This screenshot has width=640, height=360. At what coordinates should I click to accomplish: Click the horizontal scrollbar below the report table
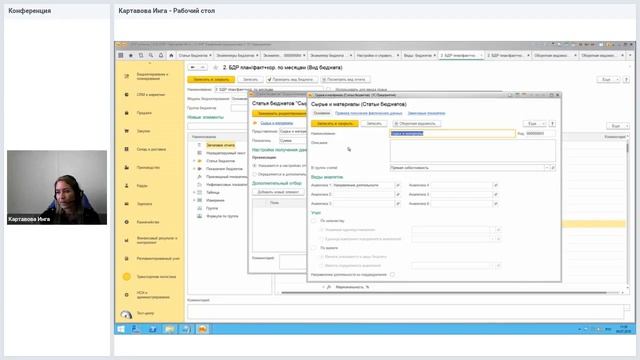tap(444, 293)
